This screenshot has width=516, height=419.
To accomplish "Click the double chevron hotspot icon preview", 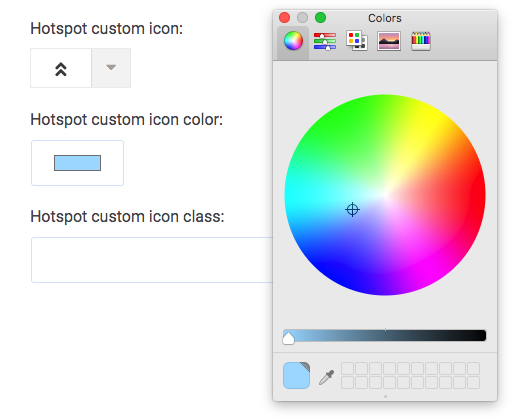I will pyautogui.click(x=61, y=68).
